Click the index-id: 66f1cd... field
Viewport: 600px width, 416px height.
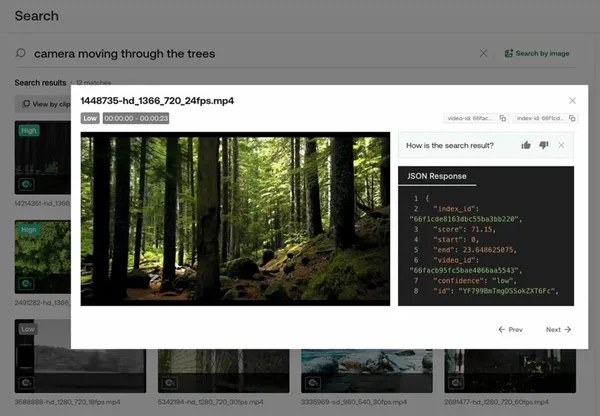coord(545,118)
